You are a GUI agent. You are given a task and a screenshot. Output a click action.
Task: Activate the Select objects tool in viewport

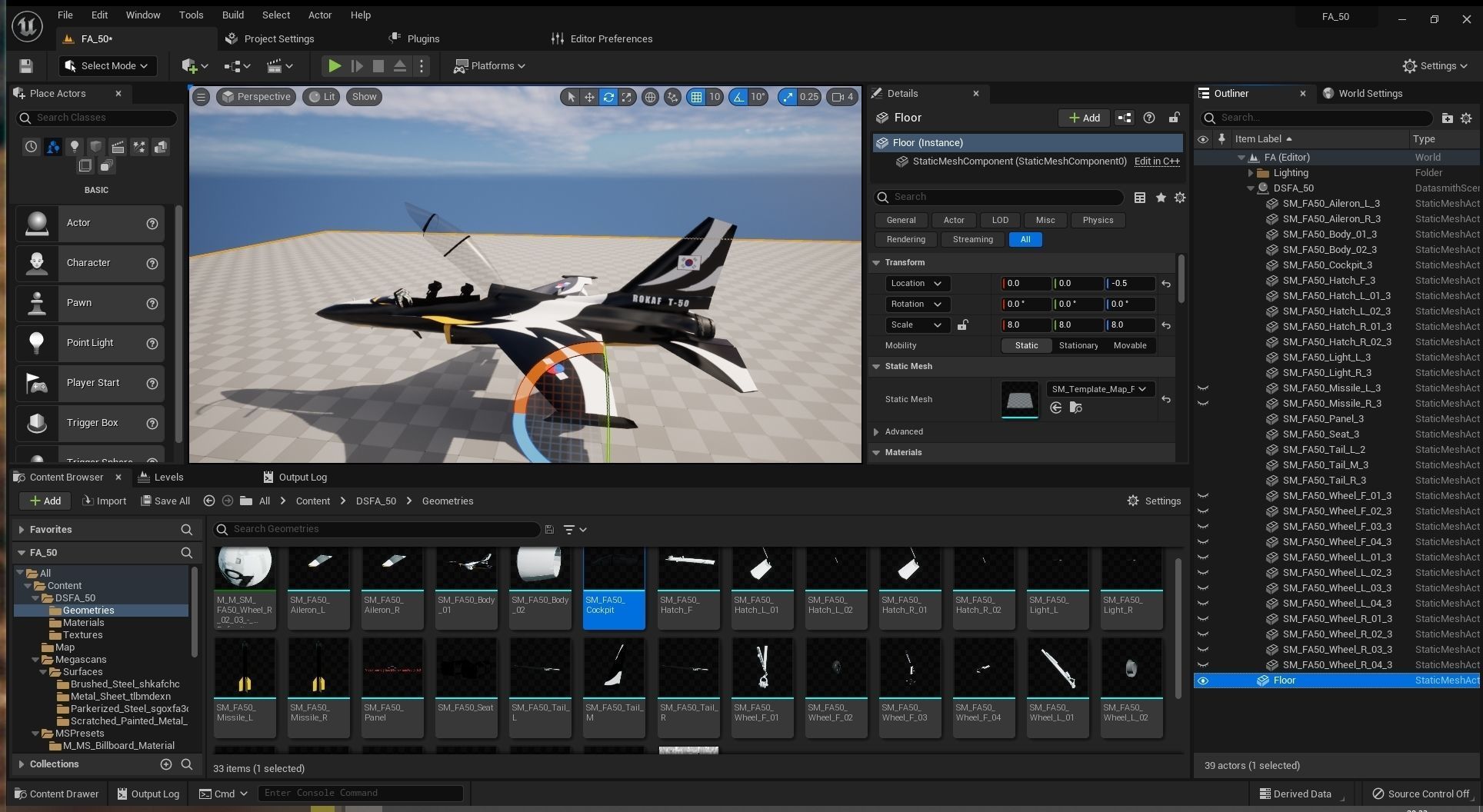[570, 97]
